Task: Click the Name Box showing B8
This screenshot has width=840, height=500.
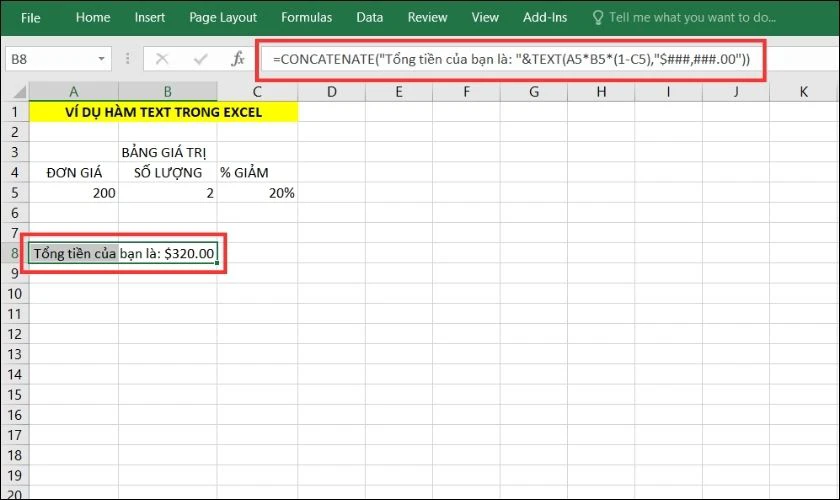Action: (x=51, y=59)
